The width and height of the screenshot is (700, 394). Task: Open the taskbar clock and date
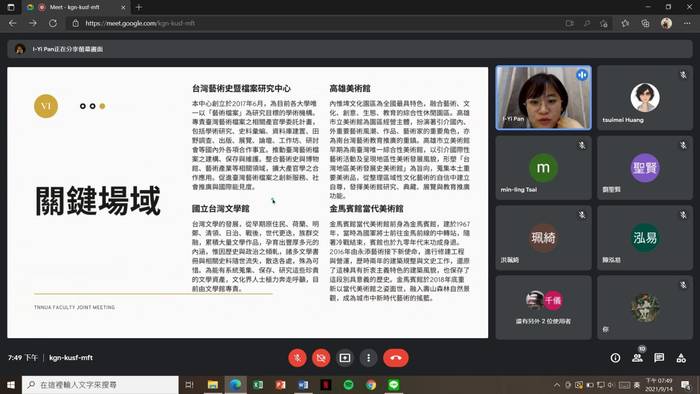659,385
